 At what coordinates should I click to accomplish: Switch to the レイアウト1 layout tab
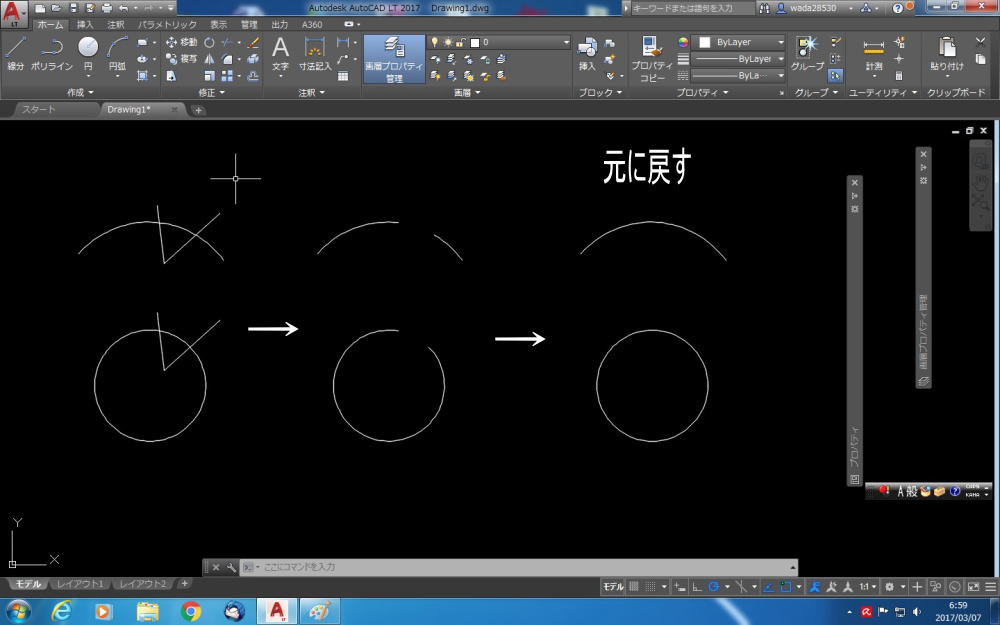(x=80, y=584)
